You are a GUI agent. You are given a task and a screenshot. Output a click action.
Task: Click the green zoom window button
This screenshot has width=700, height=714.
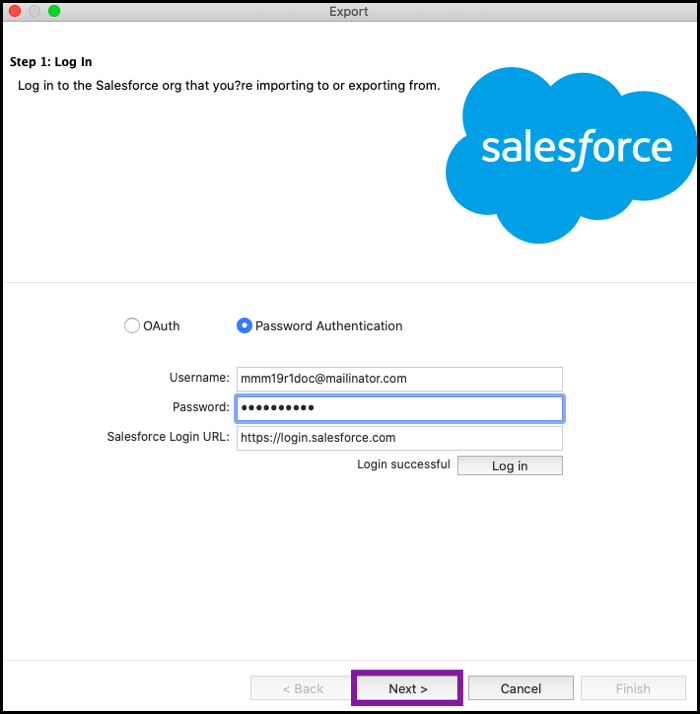pos(54,11)
